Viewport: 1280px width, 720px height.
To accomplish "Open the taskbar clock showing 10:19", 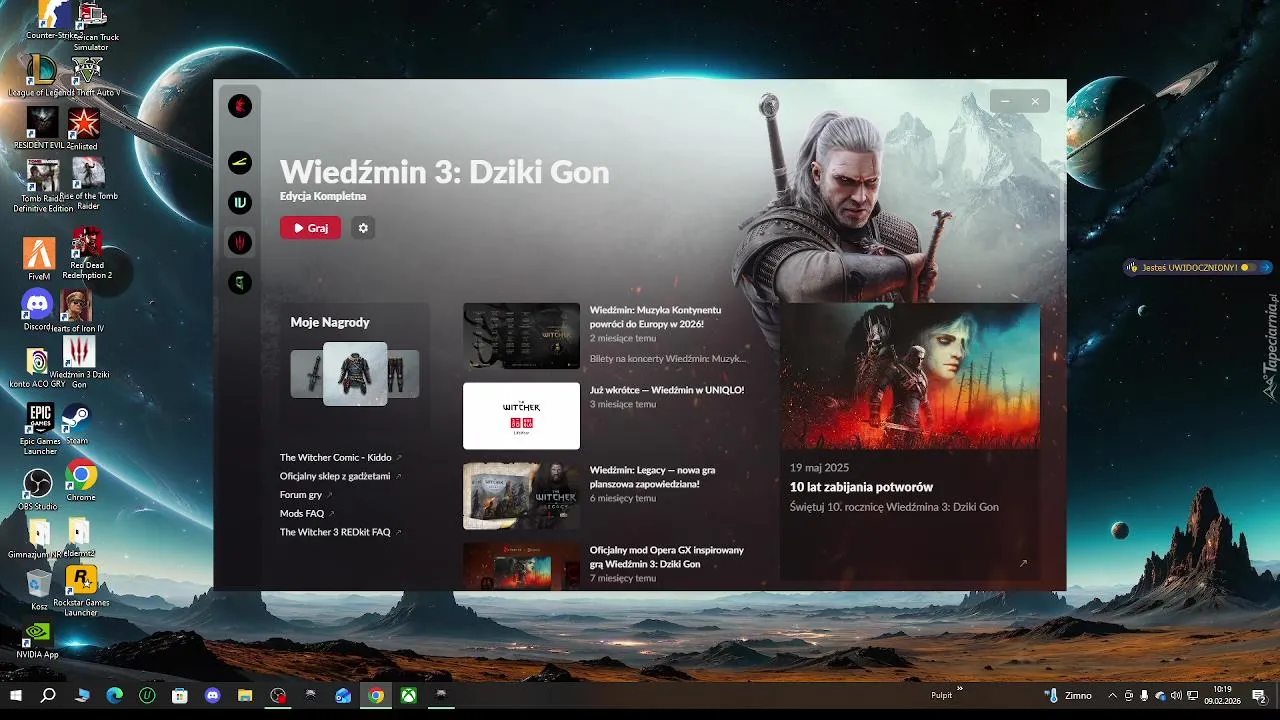I will (1222, 696).
